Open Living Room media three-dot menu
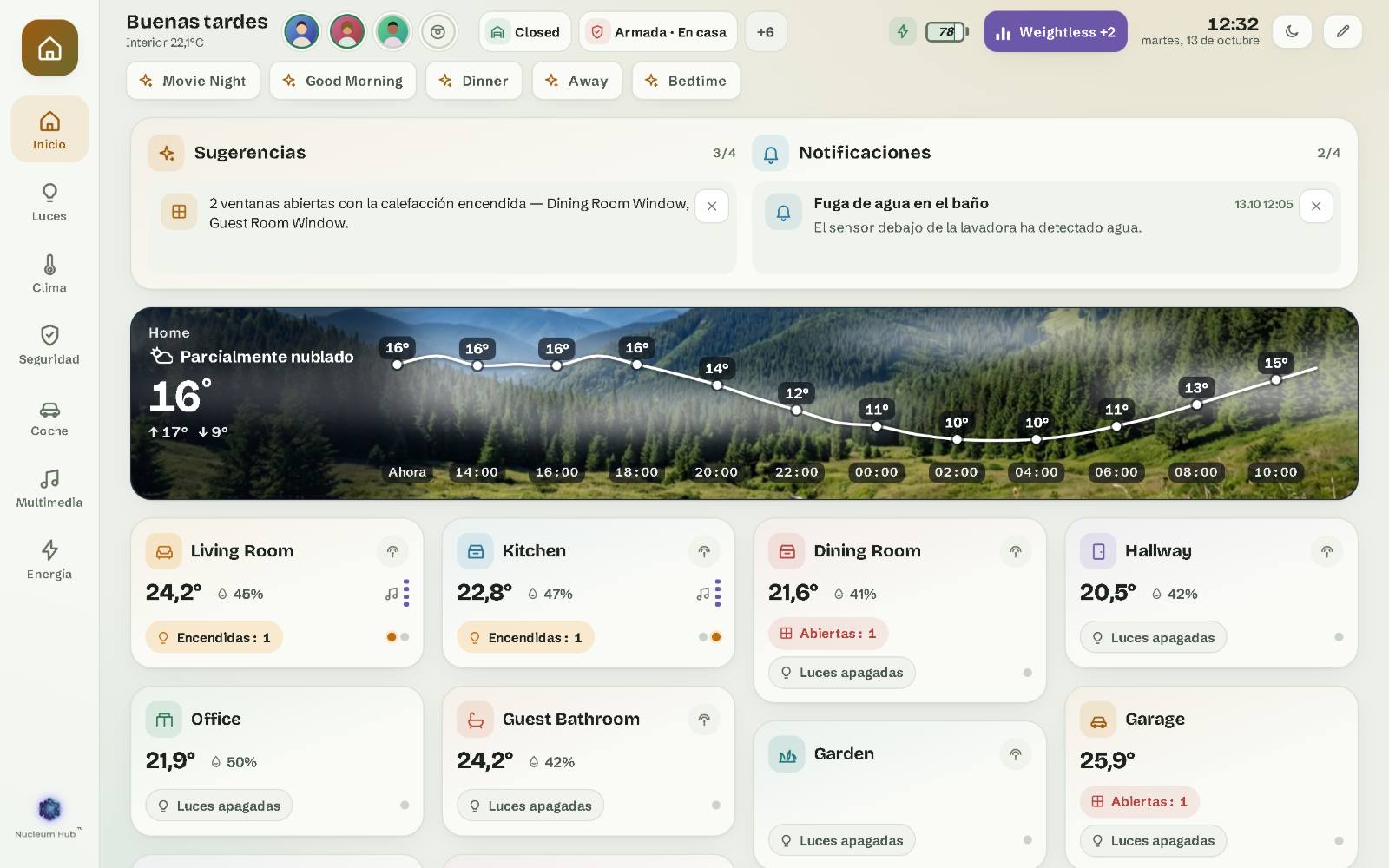Viewport: 1389px width, 868px height. click(x=406, y=593)
